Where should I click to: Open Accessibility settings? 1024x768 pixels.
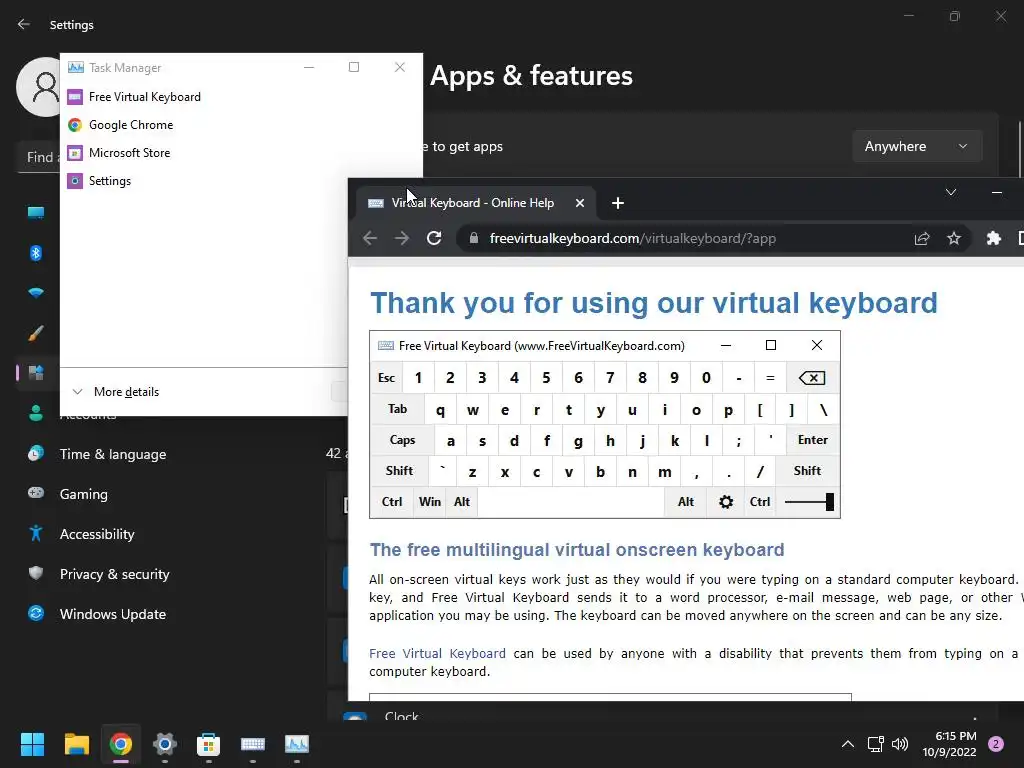pos(97,534)
